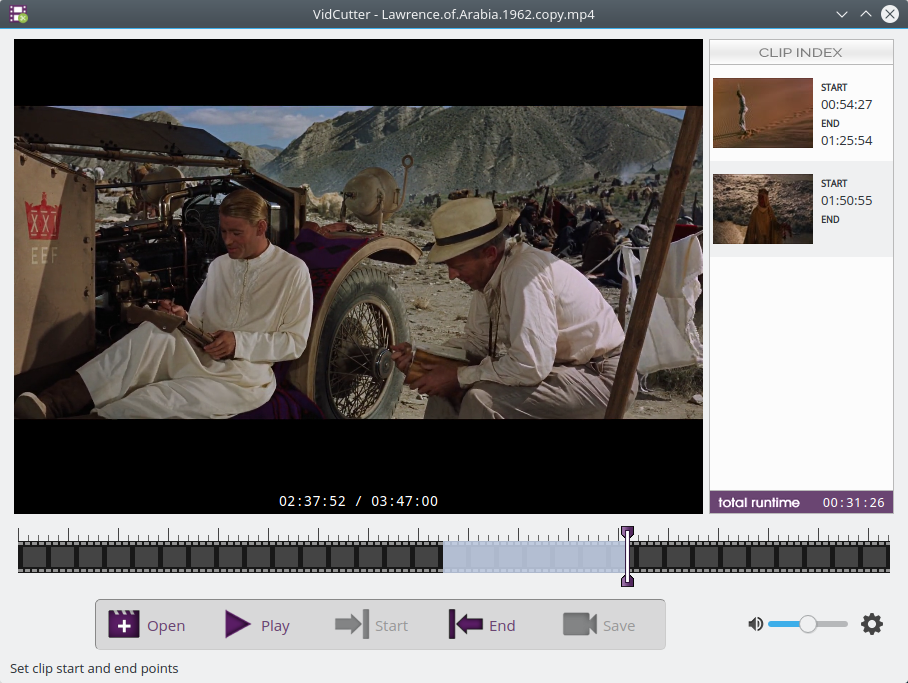Click the Save video button
Screen dimensions: 908x683
(x=599, y=624)
